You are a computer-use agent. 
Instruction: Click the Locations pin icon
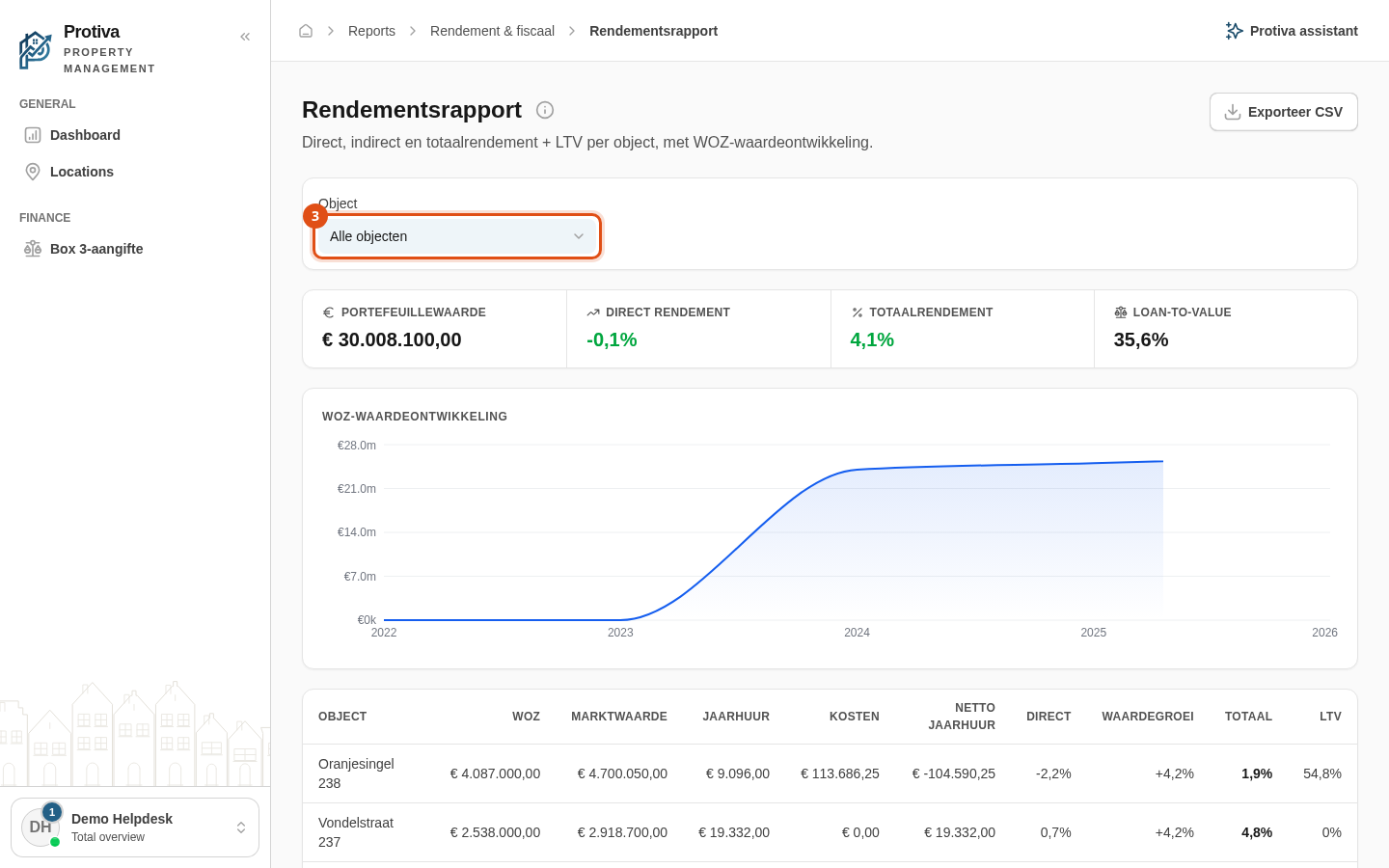pos(33,172)
